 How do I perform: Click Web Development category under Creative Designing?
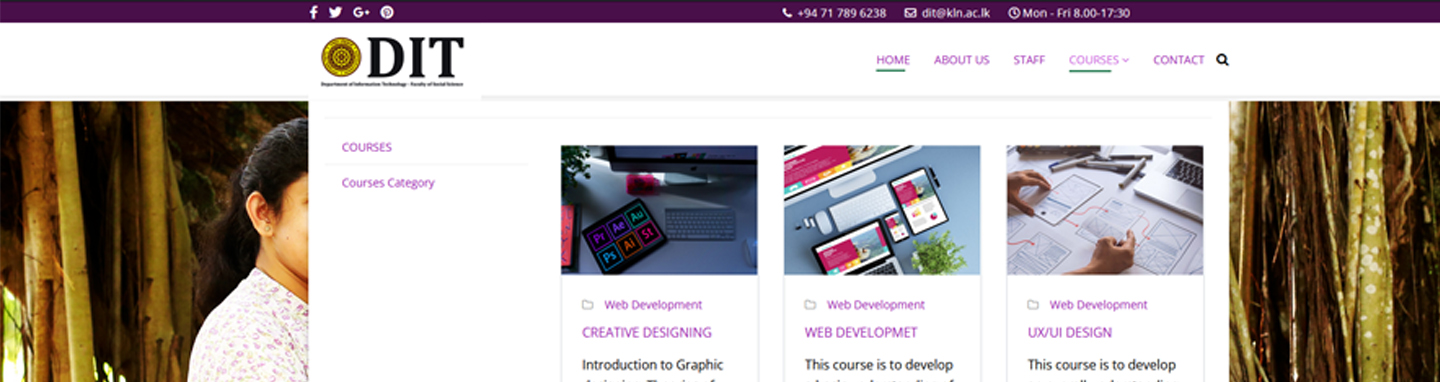click(653, 305)
